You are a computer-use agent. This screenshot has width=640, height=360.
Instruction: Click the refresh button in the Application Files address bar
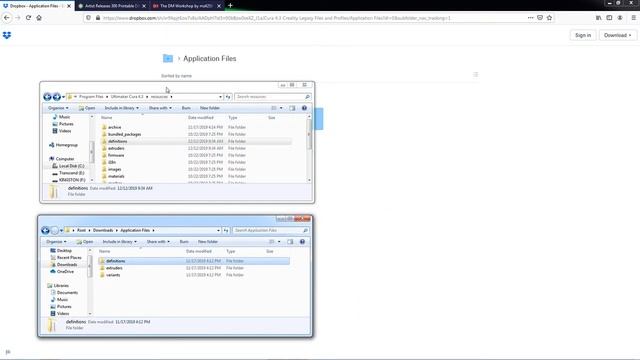[x=226, y=230]
